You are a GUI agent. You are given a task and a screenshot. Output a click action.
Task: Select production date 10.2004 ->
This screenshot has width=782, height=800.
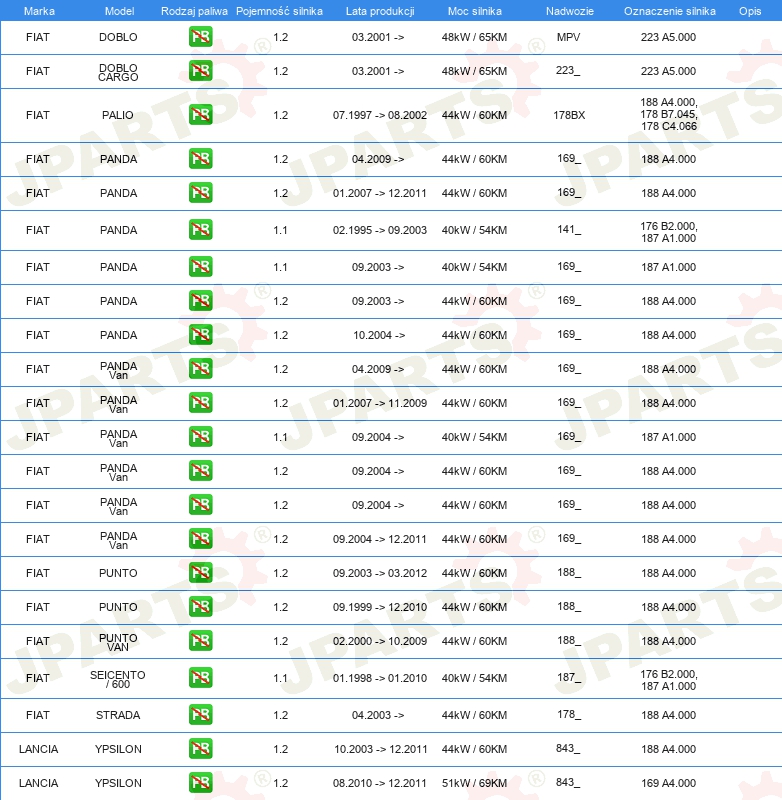[379, 335]
